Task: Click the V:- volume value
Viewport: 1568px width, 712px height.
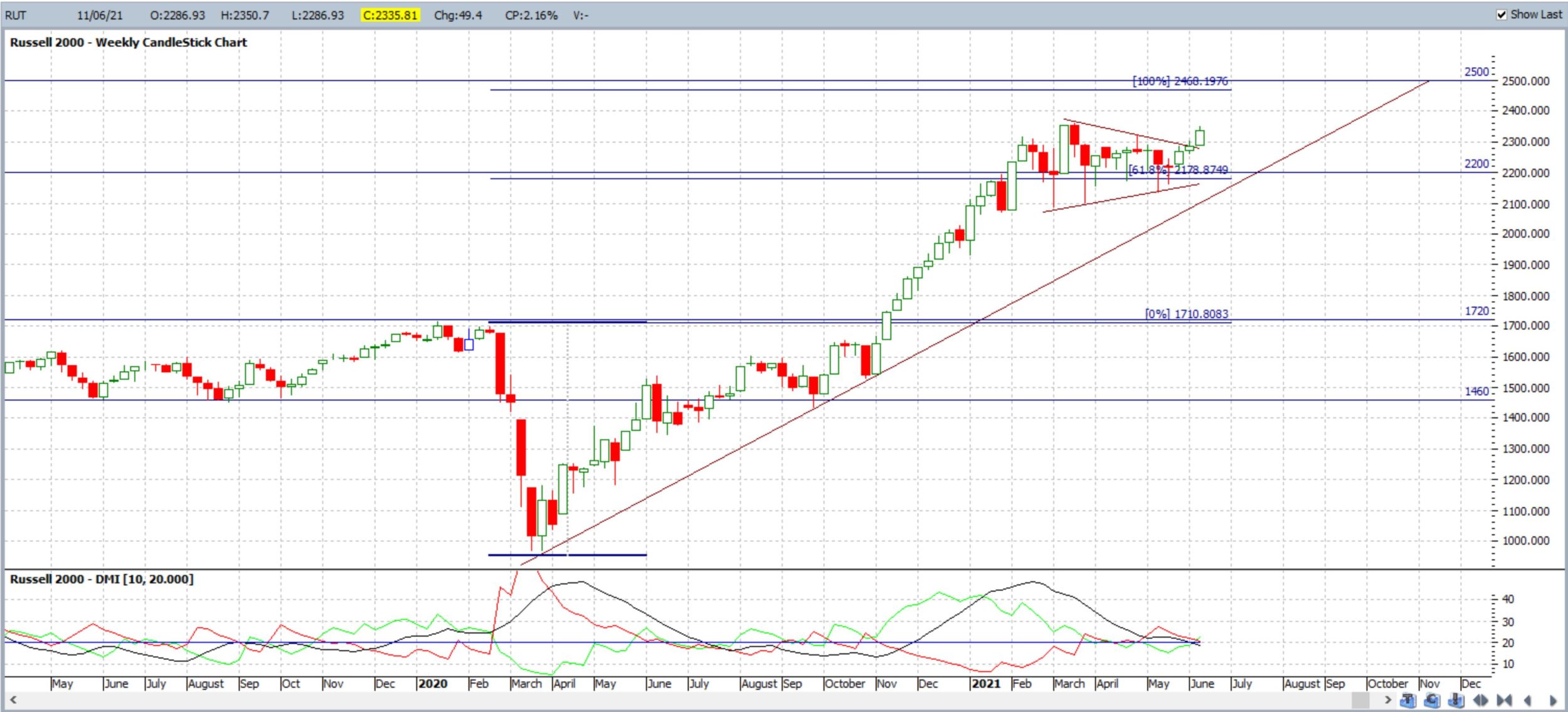Action: pos(580,15)
